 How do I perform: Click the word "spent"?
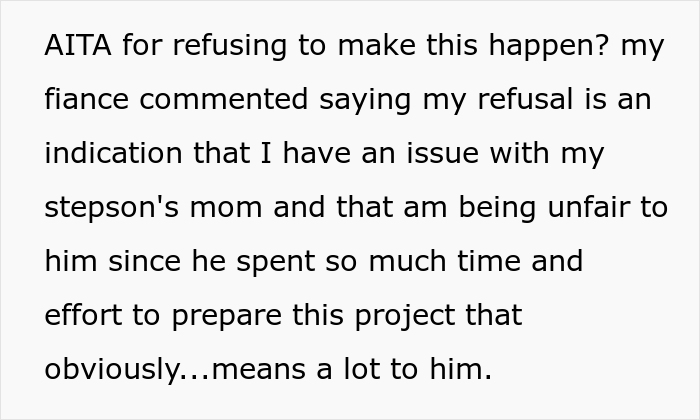point(275,262)
